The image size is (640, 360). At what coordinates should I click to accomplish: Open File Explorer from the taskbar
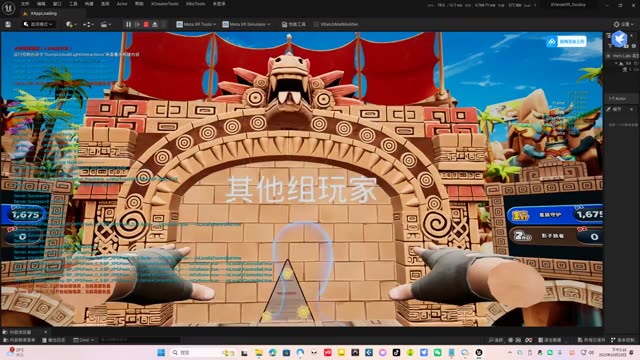click(259, 353)
